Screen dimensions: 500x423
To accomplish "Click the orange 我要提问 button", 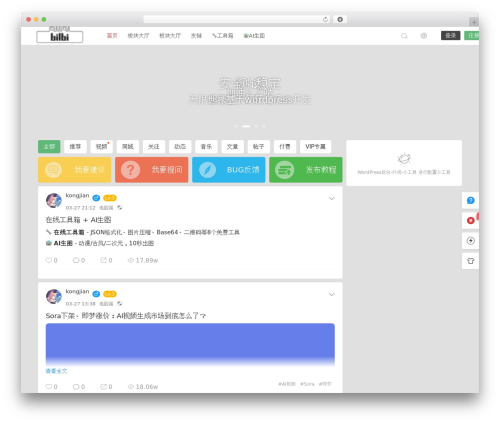I will point(152,170).
